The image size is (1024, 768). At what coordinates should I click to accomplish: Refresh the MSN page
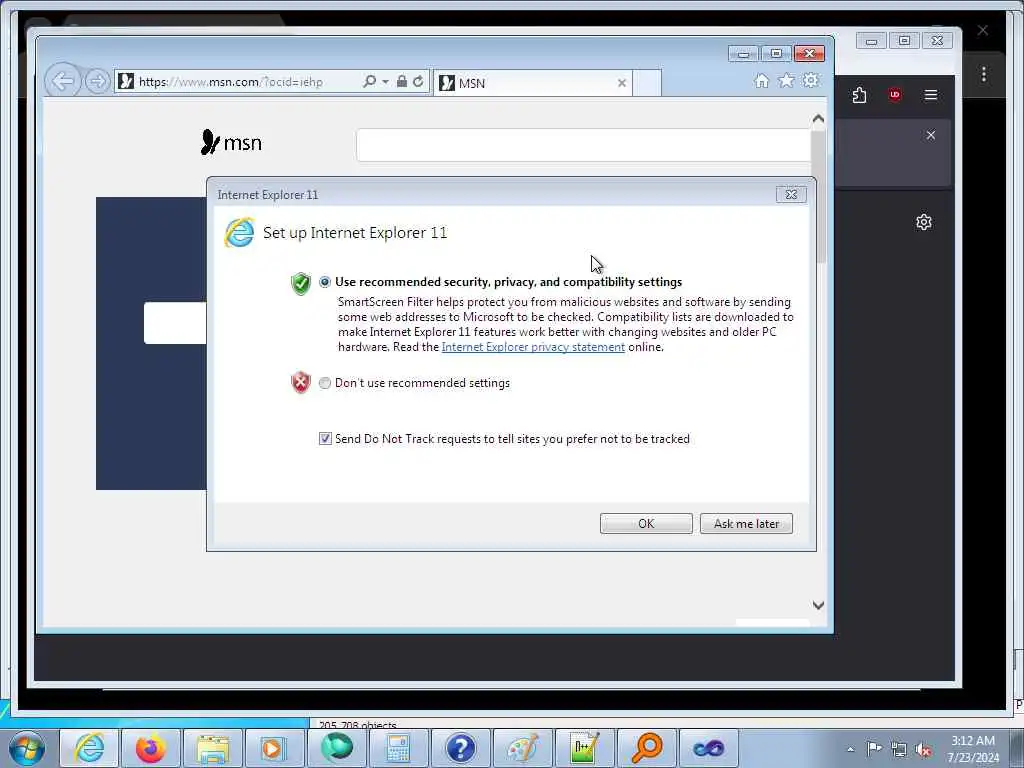pos(418,81)
